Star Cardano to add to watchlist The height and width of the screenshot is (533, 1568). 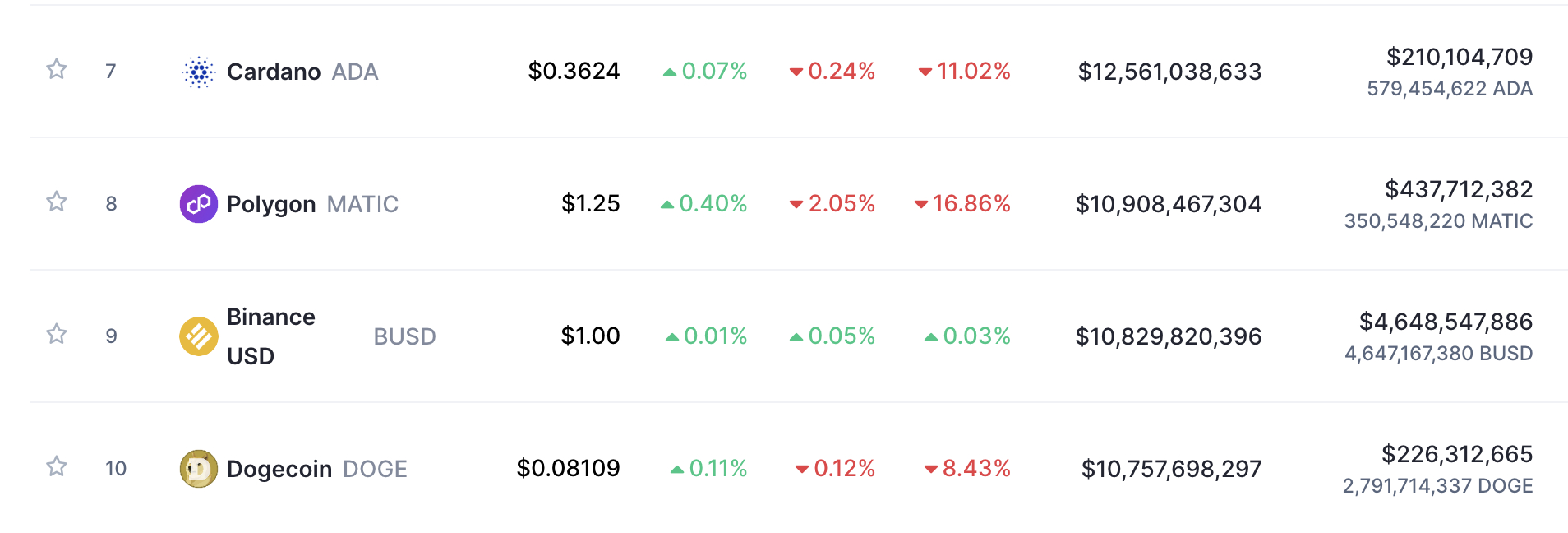point(56,69)
